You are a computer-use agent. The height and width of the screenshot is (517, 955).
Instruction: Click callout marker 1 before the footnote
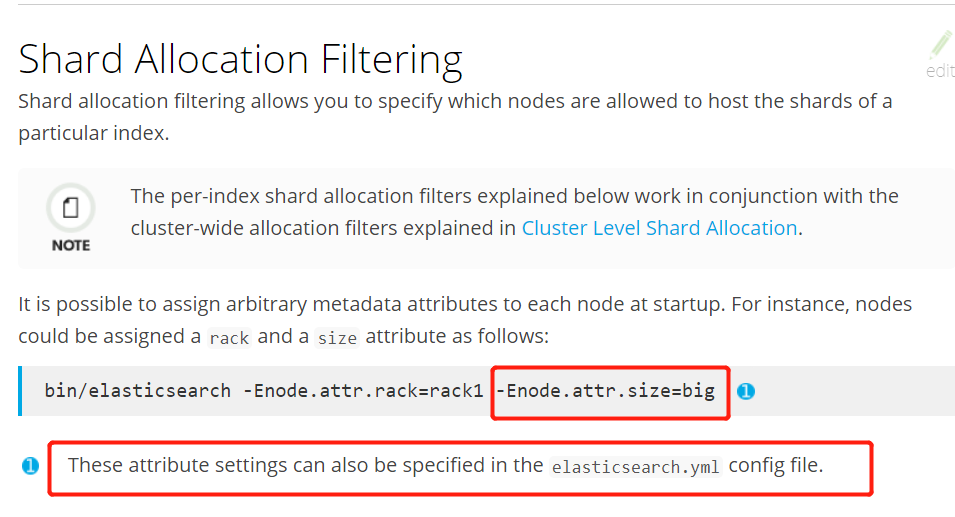point(30,466)
